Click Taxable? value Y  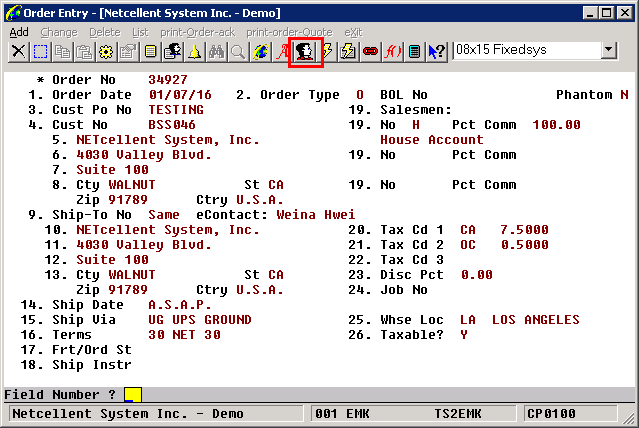pos(464,335)
